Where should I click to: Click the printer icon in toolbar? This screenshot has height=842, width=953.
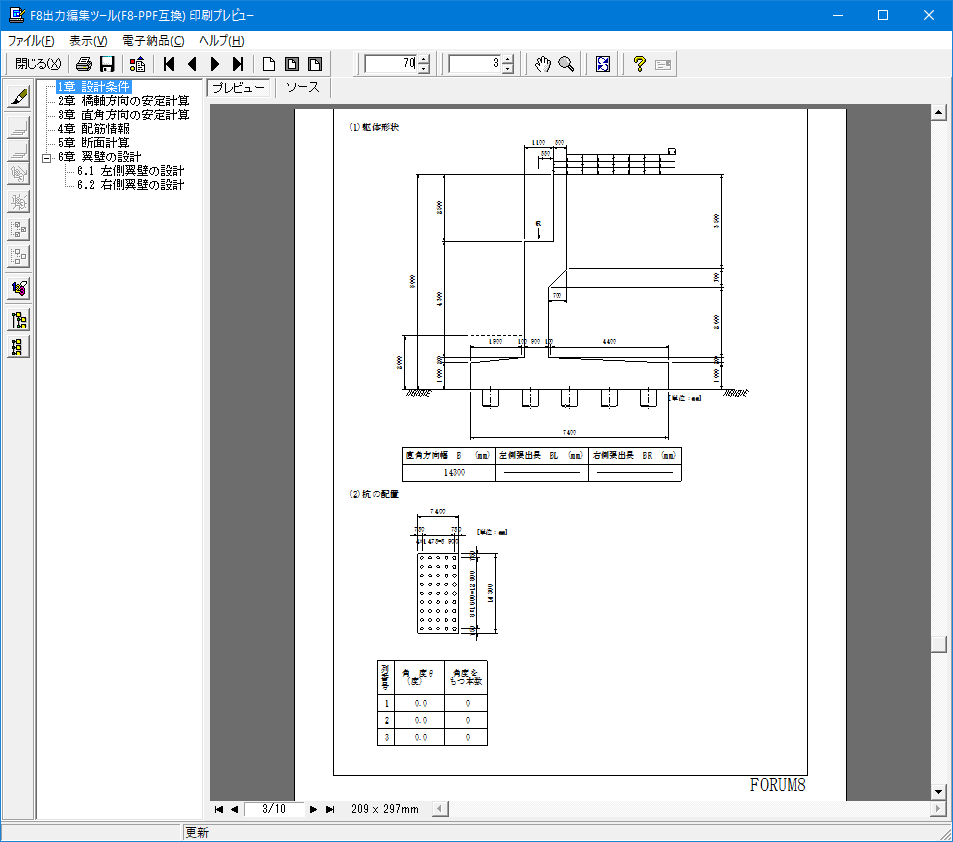[x=84, y=64]
